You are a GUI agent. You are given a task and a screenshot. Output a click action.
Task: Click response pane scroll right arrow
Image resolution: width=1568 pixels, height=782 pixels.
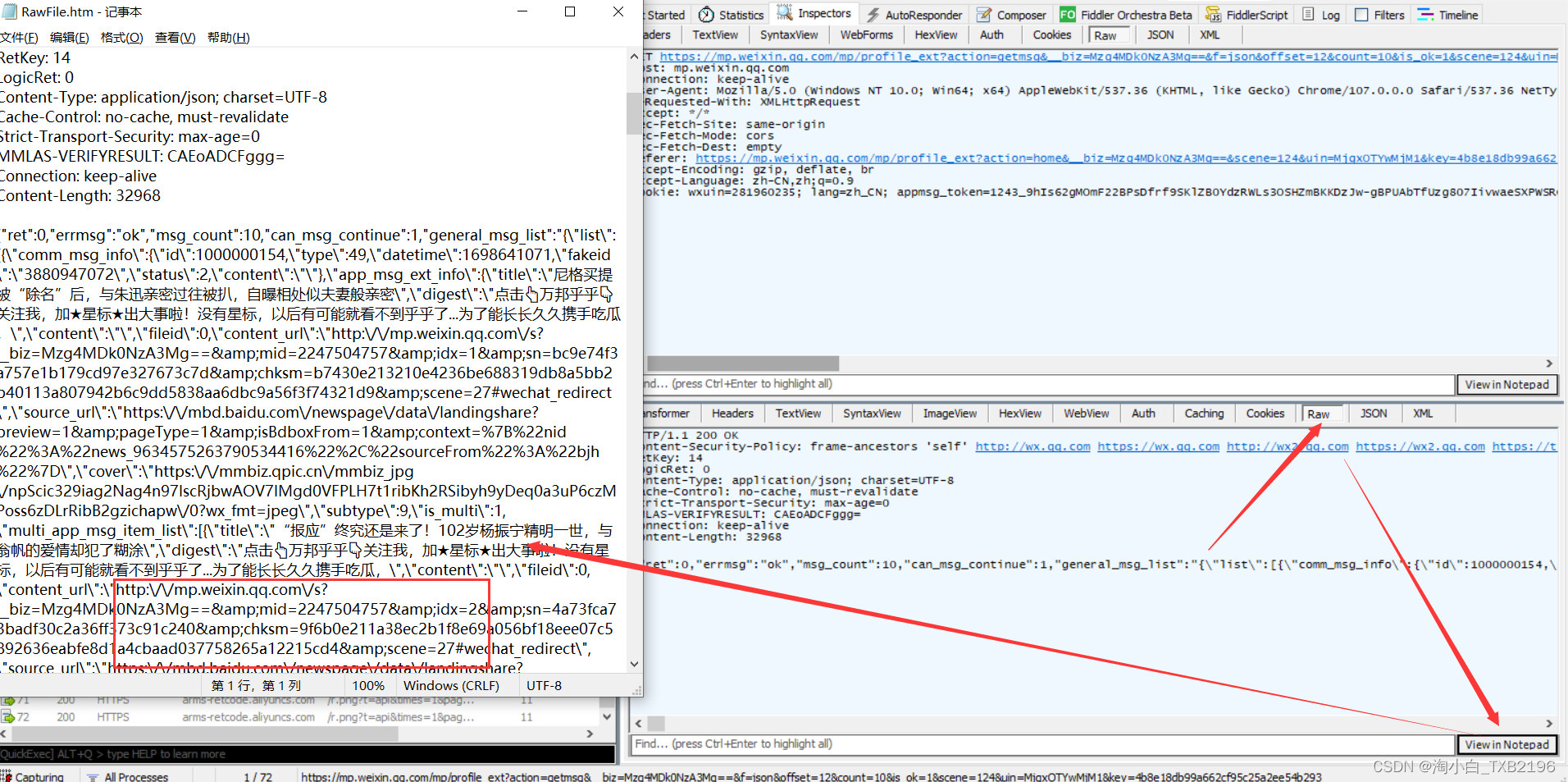tap(1548, 724)
